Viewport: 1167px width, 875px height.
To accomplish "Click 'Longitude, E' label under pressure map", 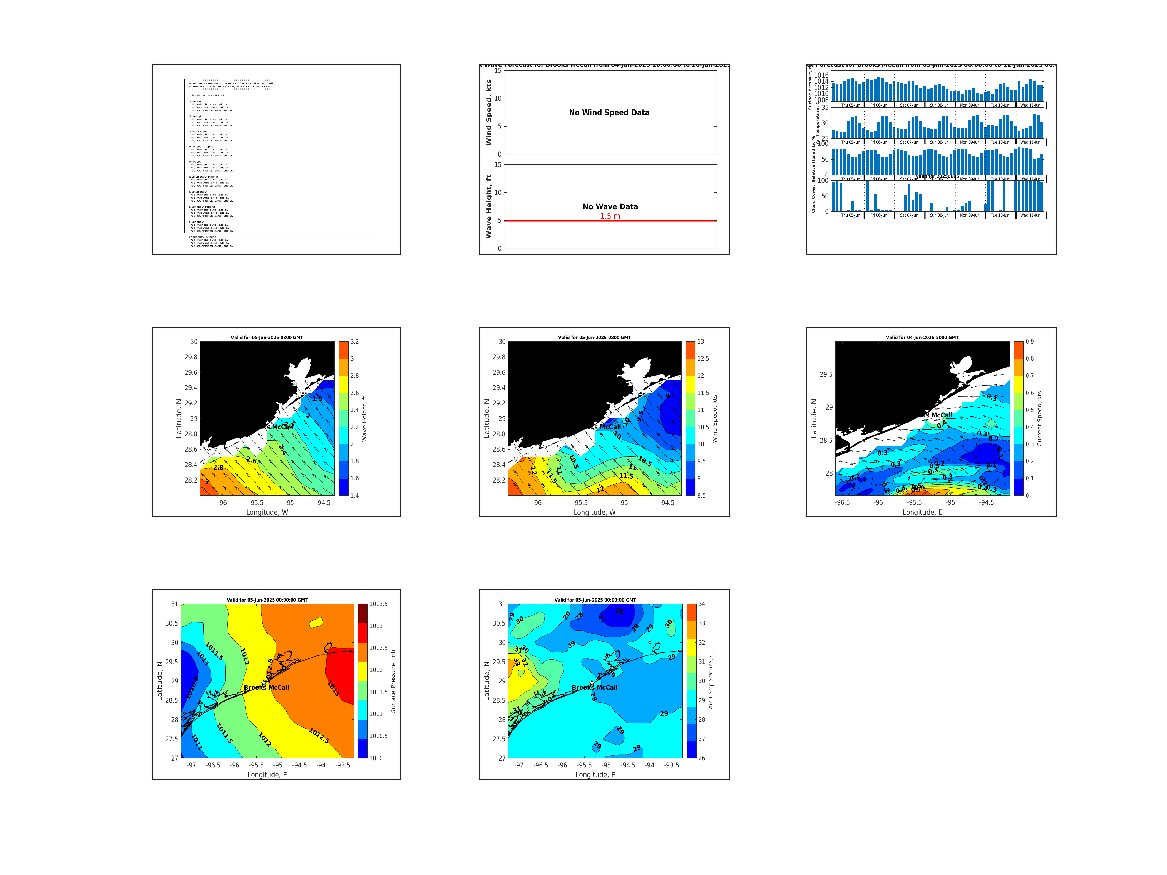I will pyautogui.click(x=267, y=775).
